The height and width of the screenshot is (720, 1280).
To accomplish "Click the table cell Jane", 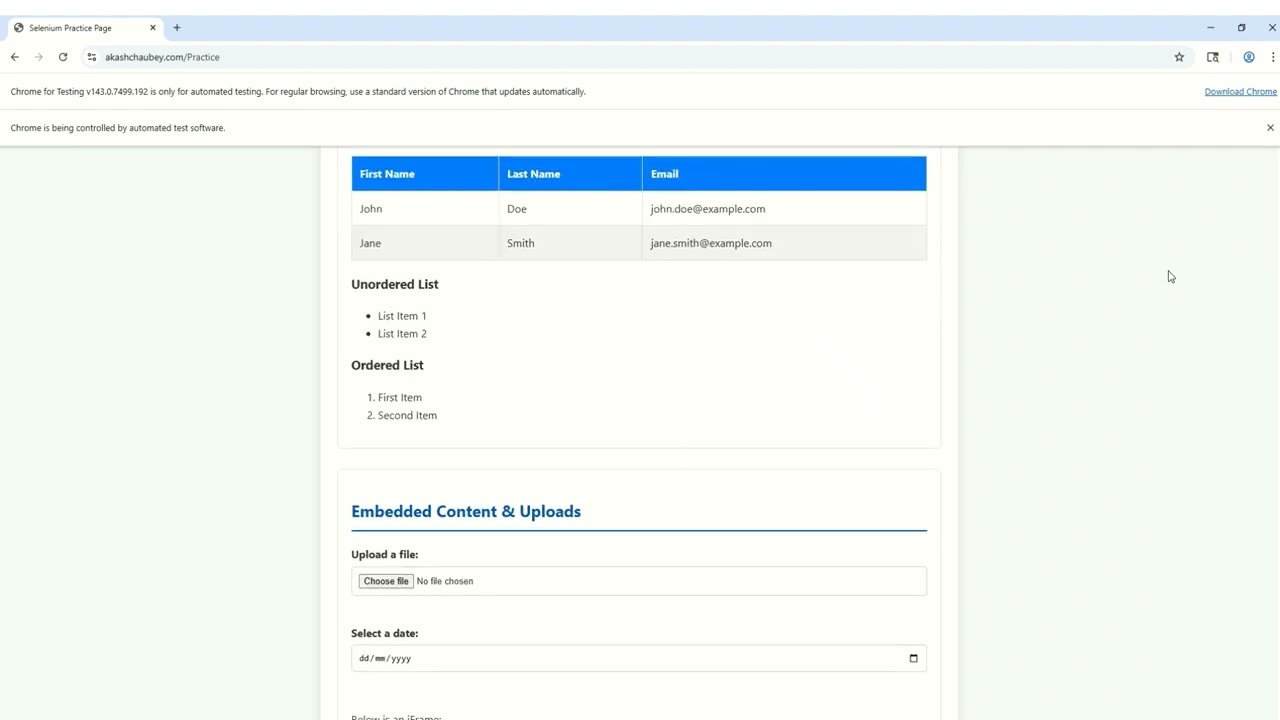I will coord(425,243).
